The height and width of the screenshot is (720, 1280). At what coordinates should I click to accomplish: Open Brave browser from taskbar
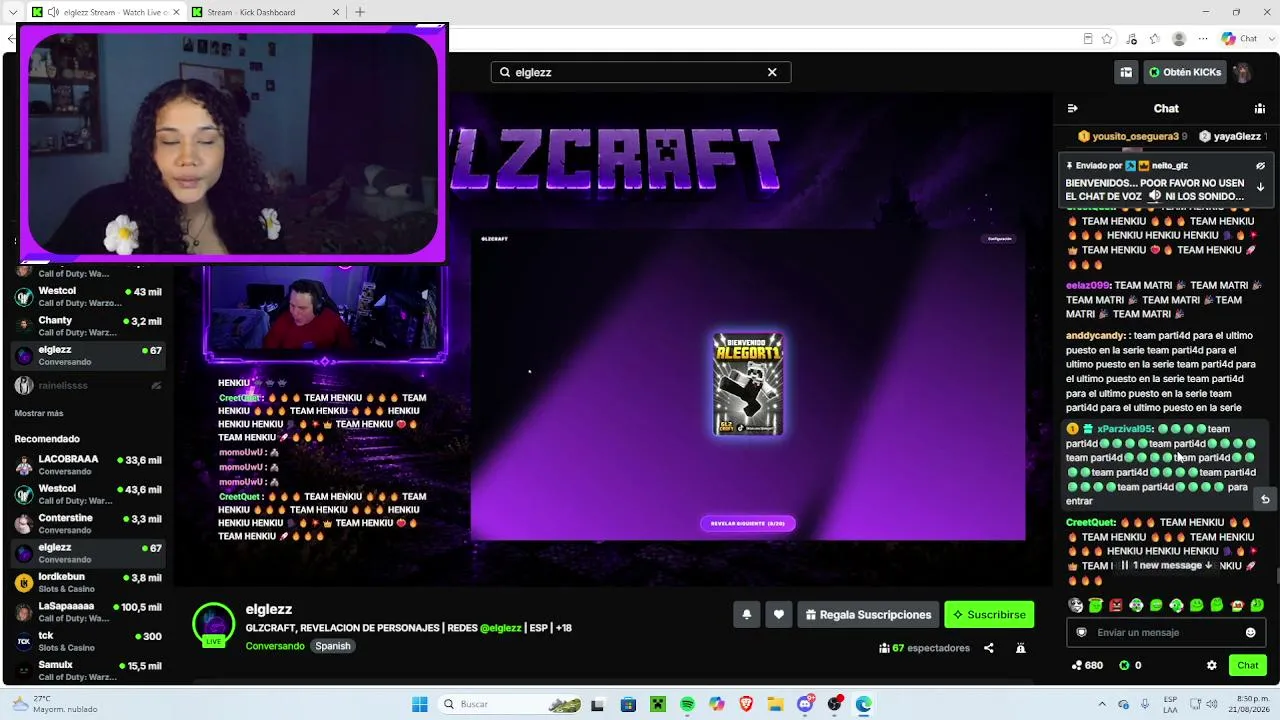tap(746, 704)
